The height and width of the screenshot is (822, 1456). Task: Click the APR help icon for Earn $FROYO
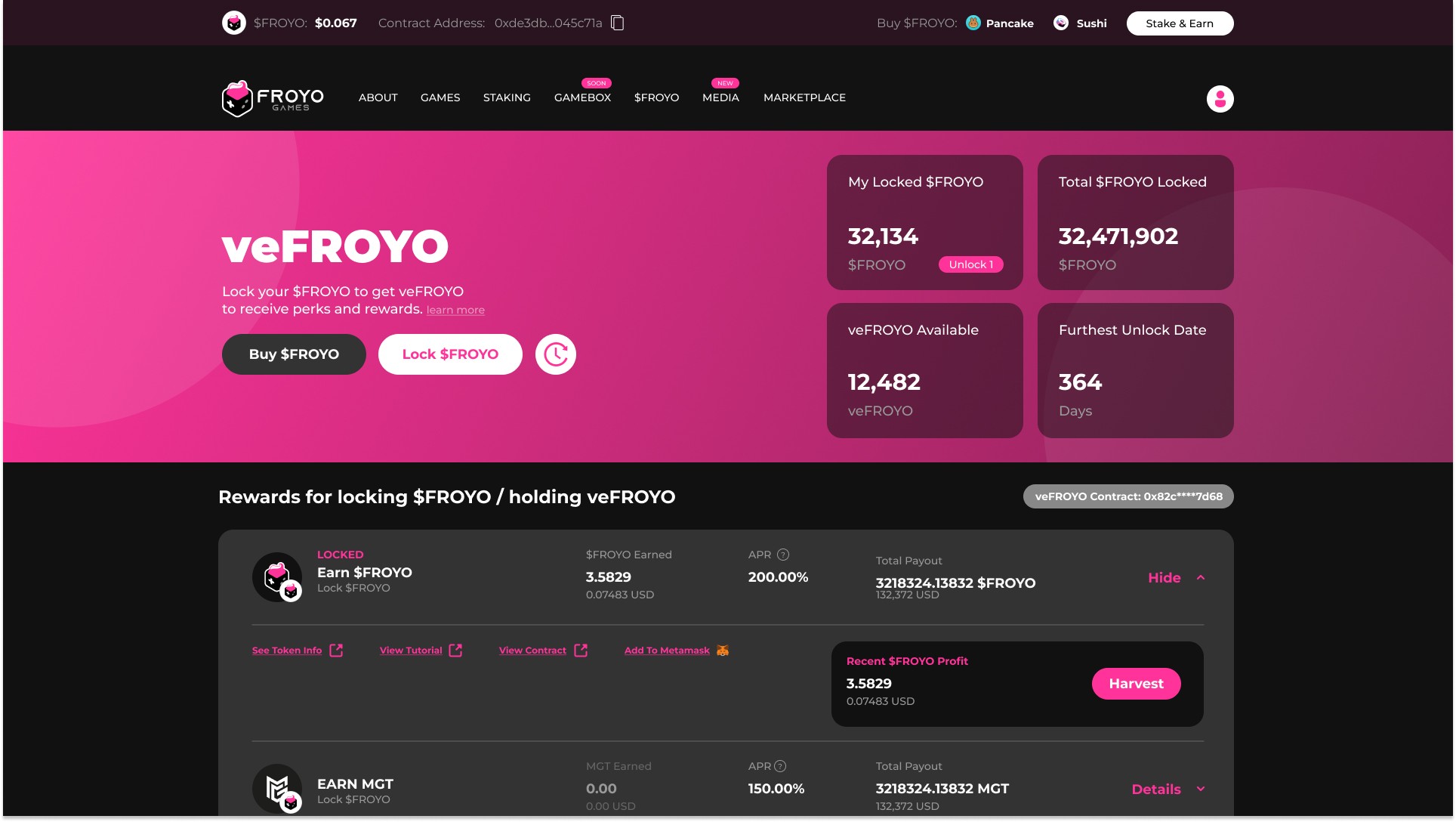coord(783,555)
